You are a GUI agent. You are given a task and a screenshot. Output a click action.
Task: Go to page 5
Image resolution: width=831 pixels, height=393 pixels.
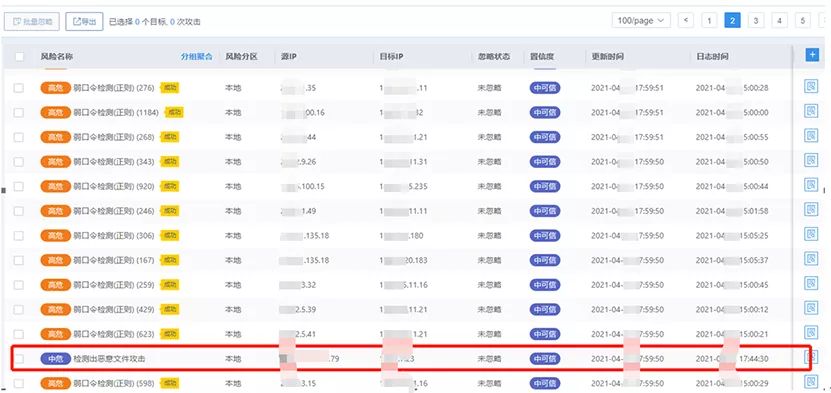(802, 21)
